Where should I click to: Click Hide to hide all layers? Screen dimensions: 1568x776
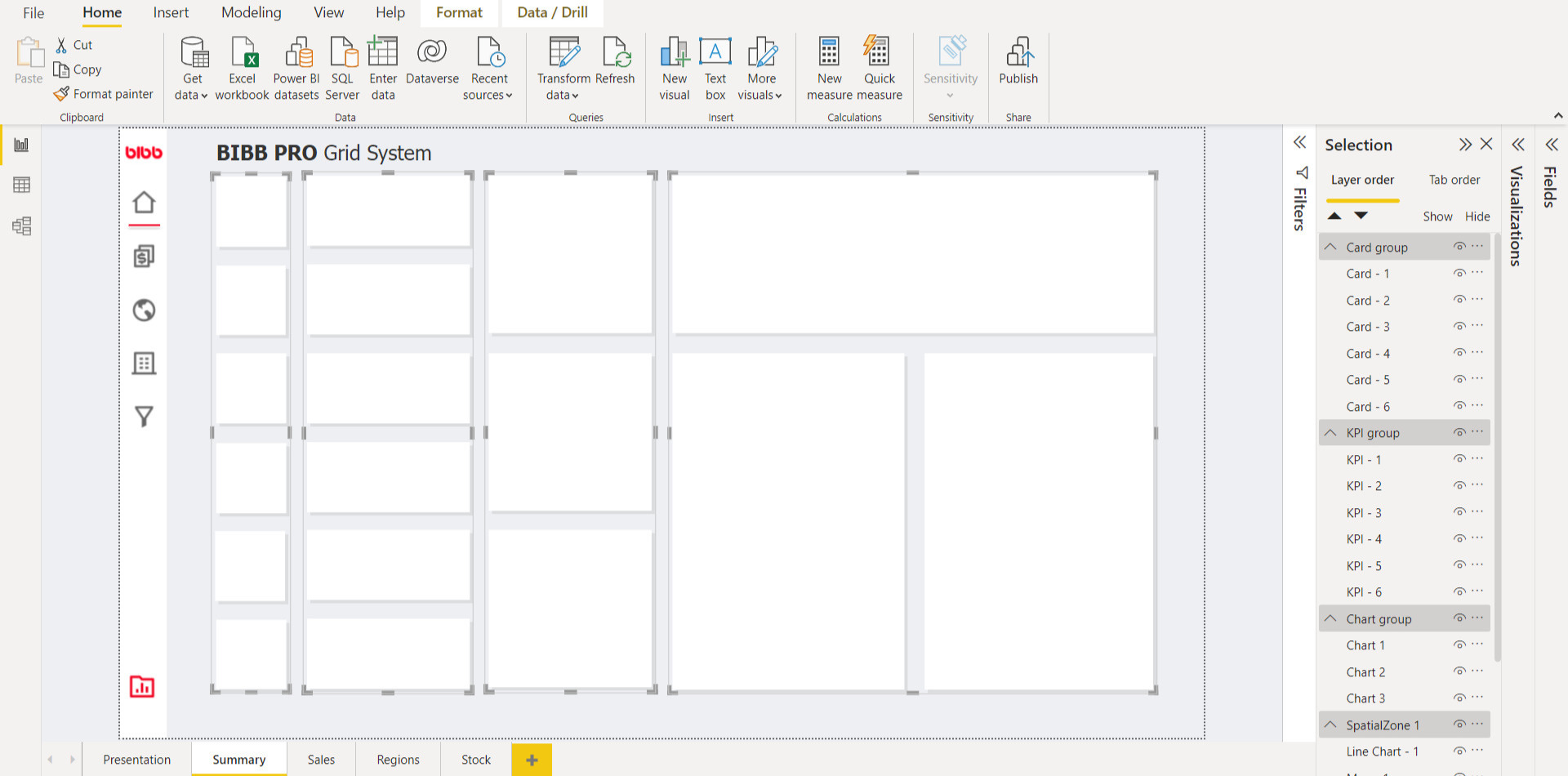tap(1477, 216)
